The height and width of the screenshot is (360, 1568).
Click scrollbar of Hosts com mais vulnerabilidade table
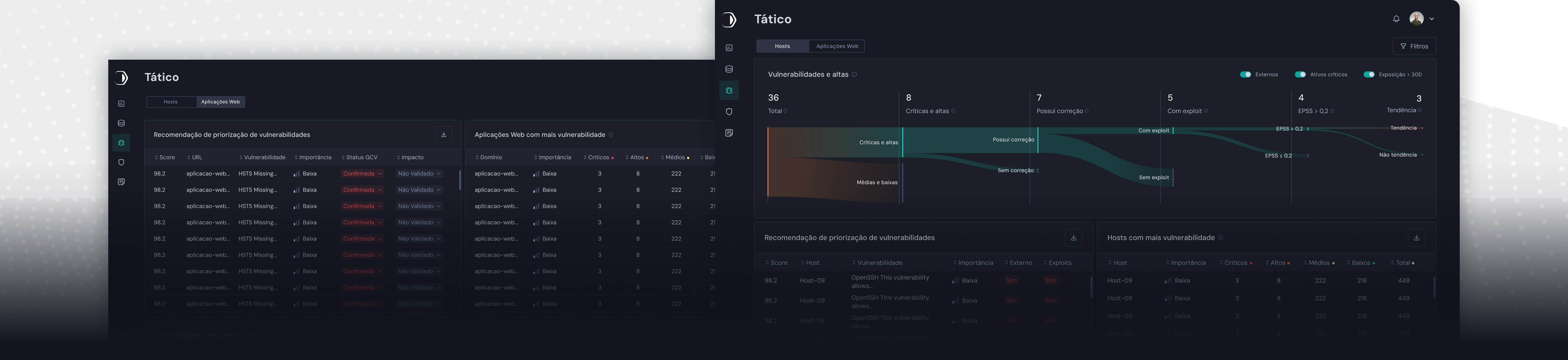click(x=1435, y=288)
